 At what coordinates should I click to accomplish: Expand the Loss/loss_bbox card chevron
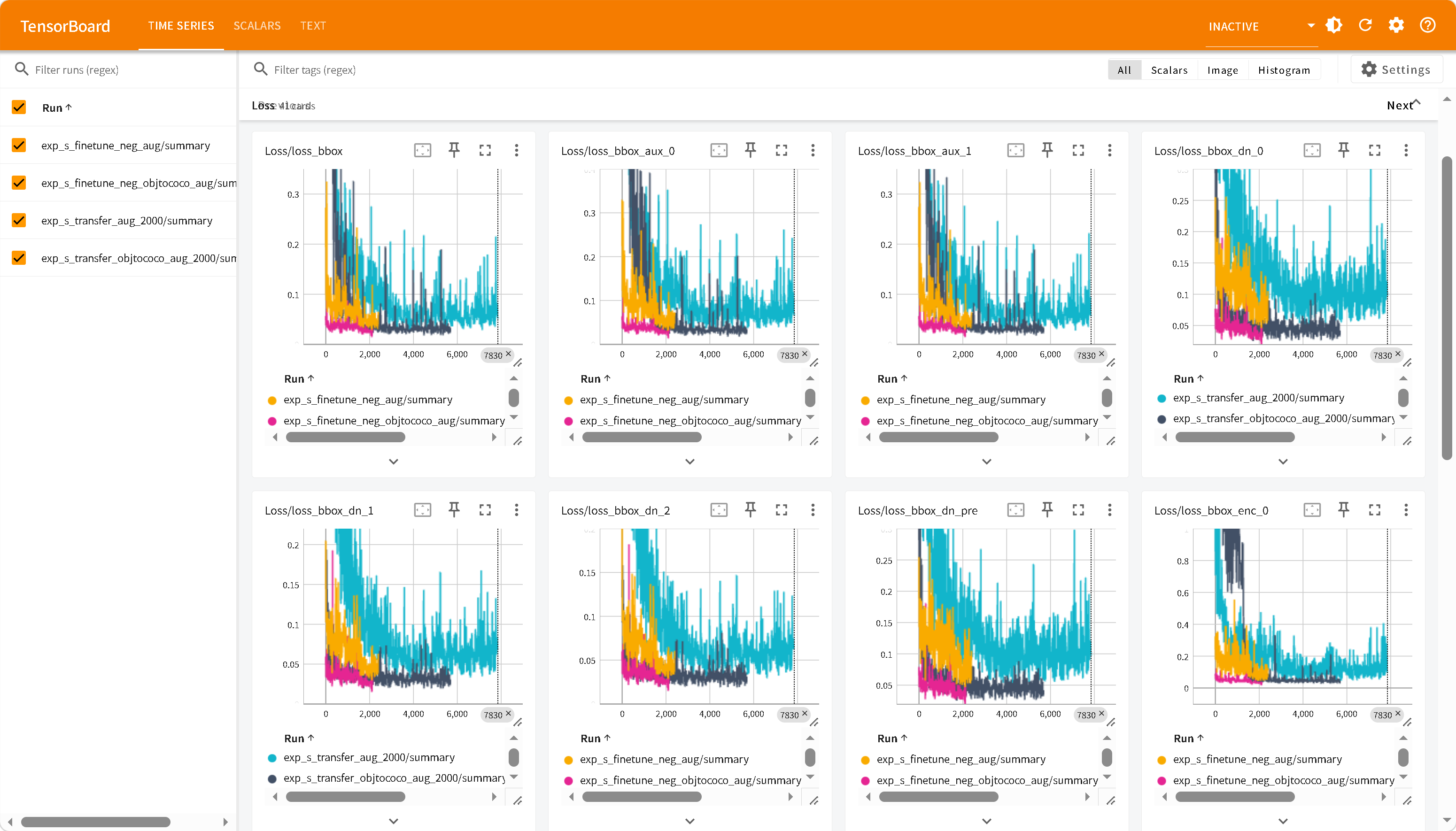[x=394, y=461]
